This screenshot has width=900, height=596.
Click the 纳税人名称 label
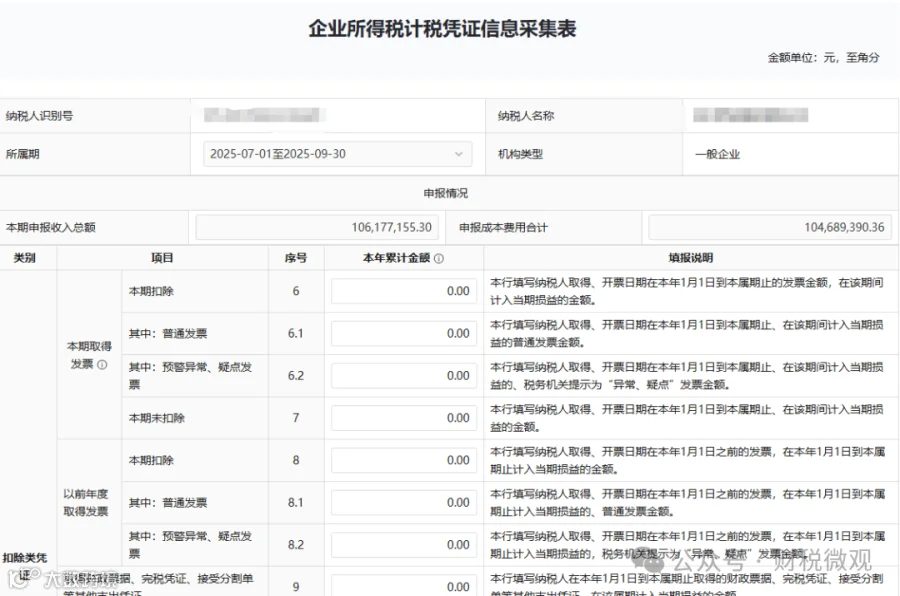click(x=526, y=116)
